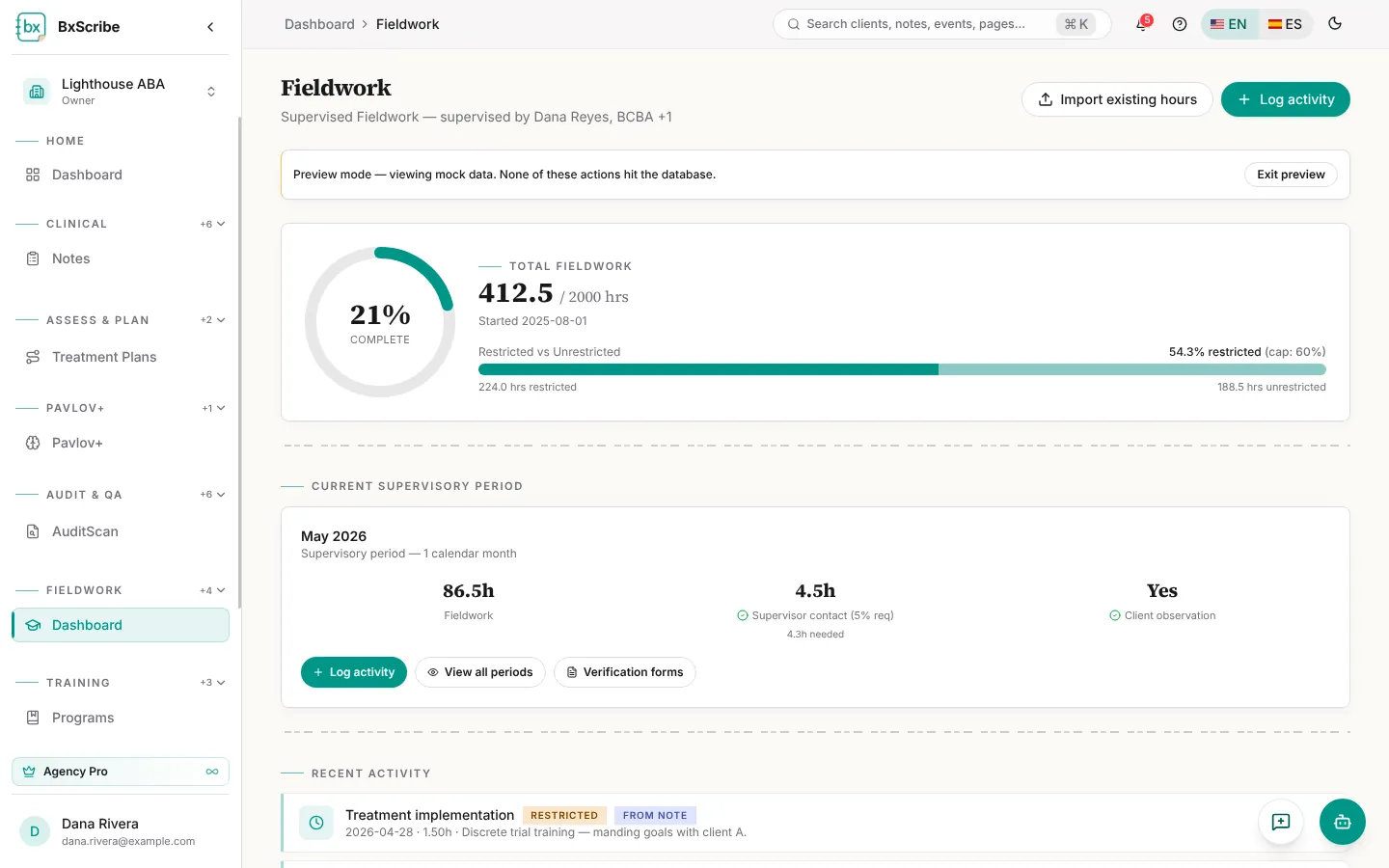Image resolution: width=1389 pixels, height=868 pixels.
Task: Click Import existing hours
Action: 1117,99
